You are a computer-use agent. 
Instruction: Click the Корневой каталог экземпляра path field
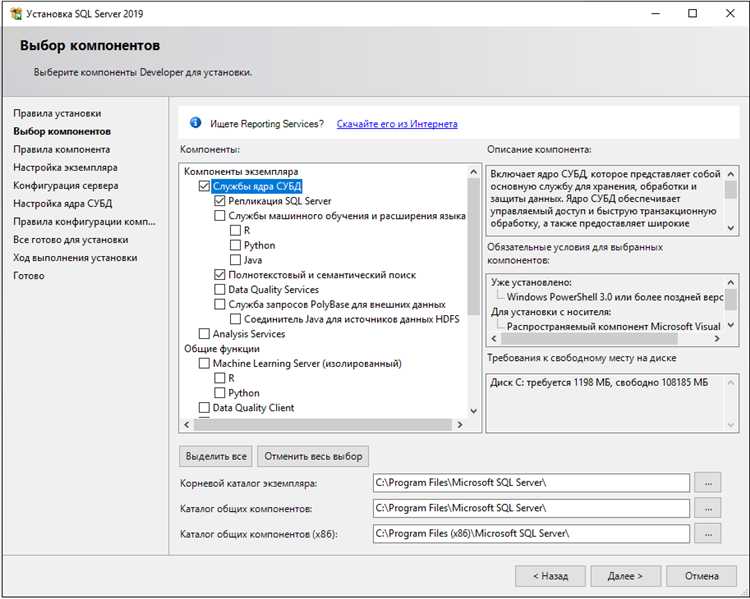(531, 483)
